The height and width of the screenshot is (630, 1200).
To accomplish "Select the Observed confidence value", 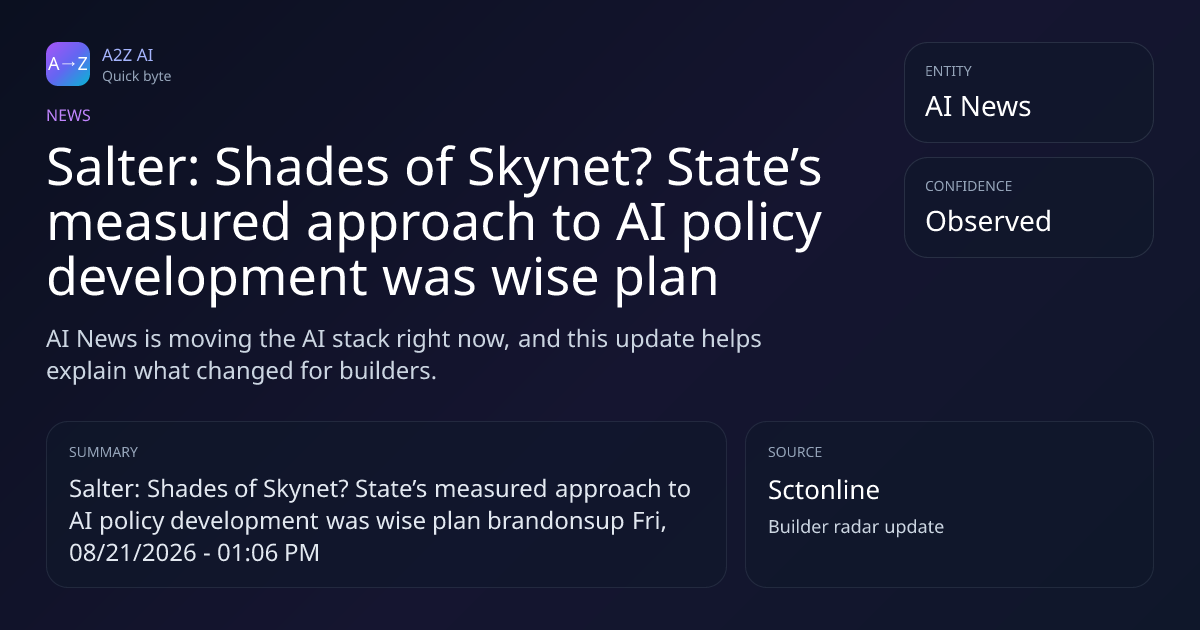I will (x=988, y=221).
